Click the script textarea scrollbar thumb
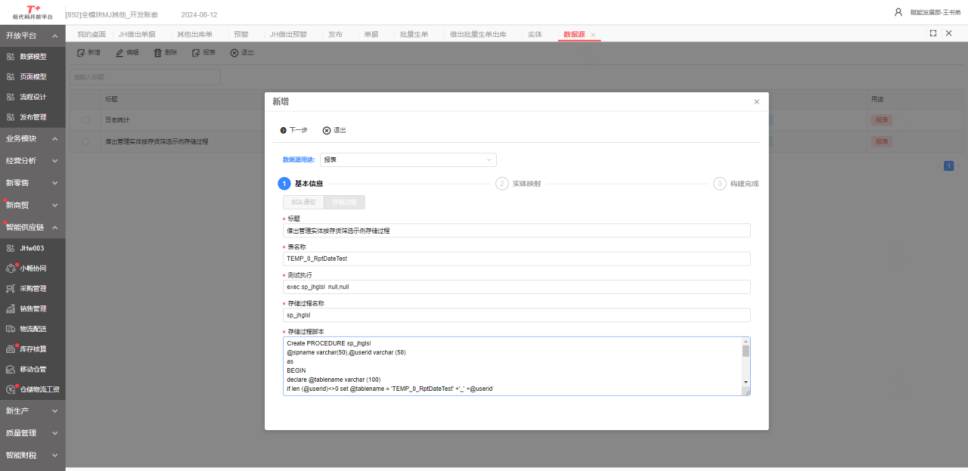This screenshot has height=471, width=968. click(746, 351)
